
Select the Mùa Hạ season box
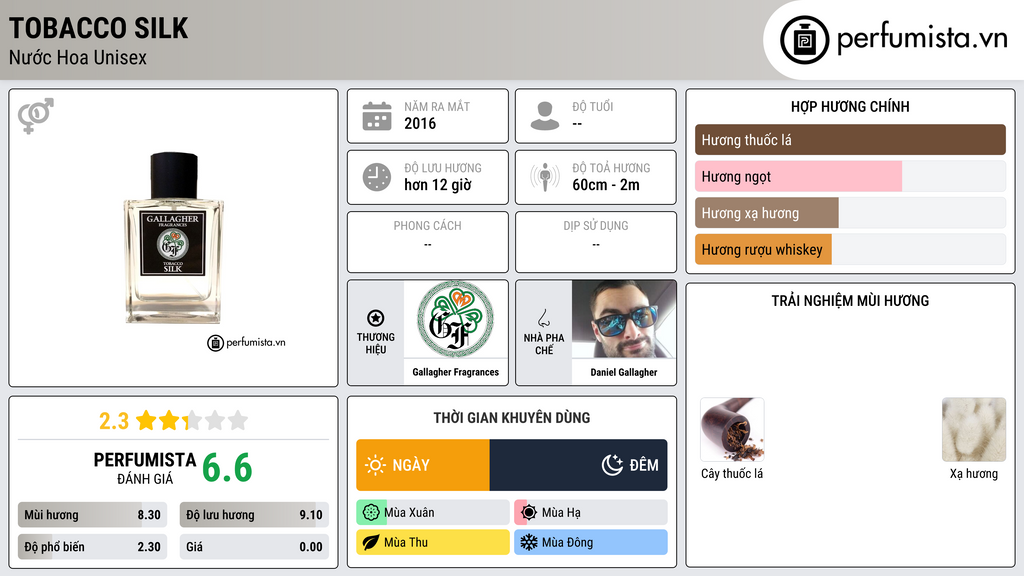click(591, 513)
